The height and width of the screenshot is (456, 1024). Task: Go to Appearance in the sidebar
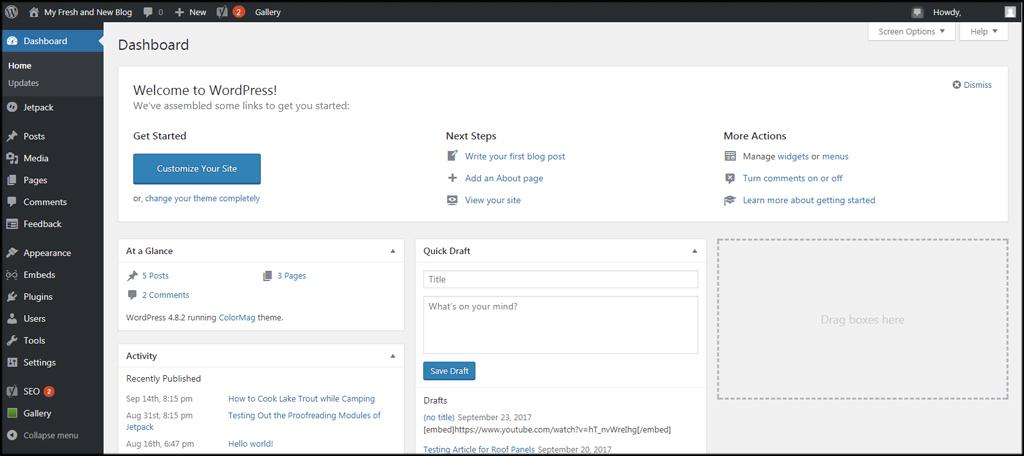click(47, 253)
